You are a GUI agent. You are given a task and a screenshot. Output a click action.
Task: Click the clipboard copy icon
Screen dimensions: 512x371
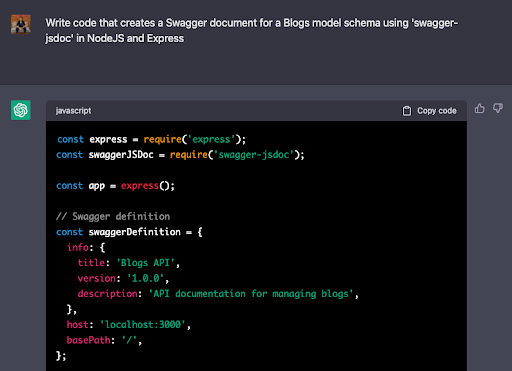407,111
